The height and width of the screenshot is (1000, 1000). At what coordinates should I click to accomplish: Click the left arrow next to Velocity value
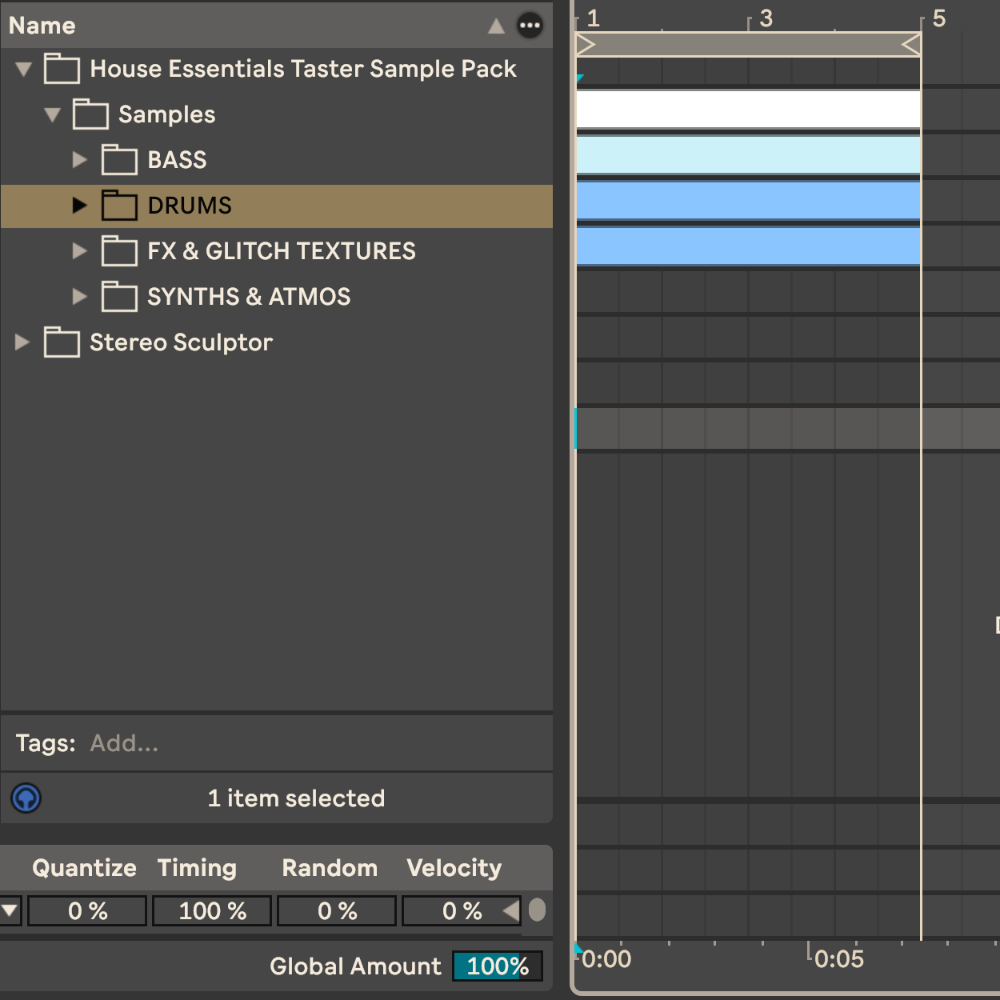pyautogui.click(x=511, y=911)
